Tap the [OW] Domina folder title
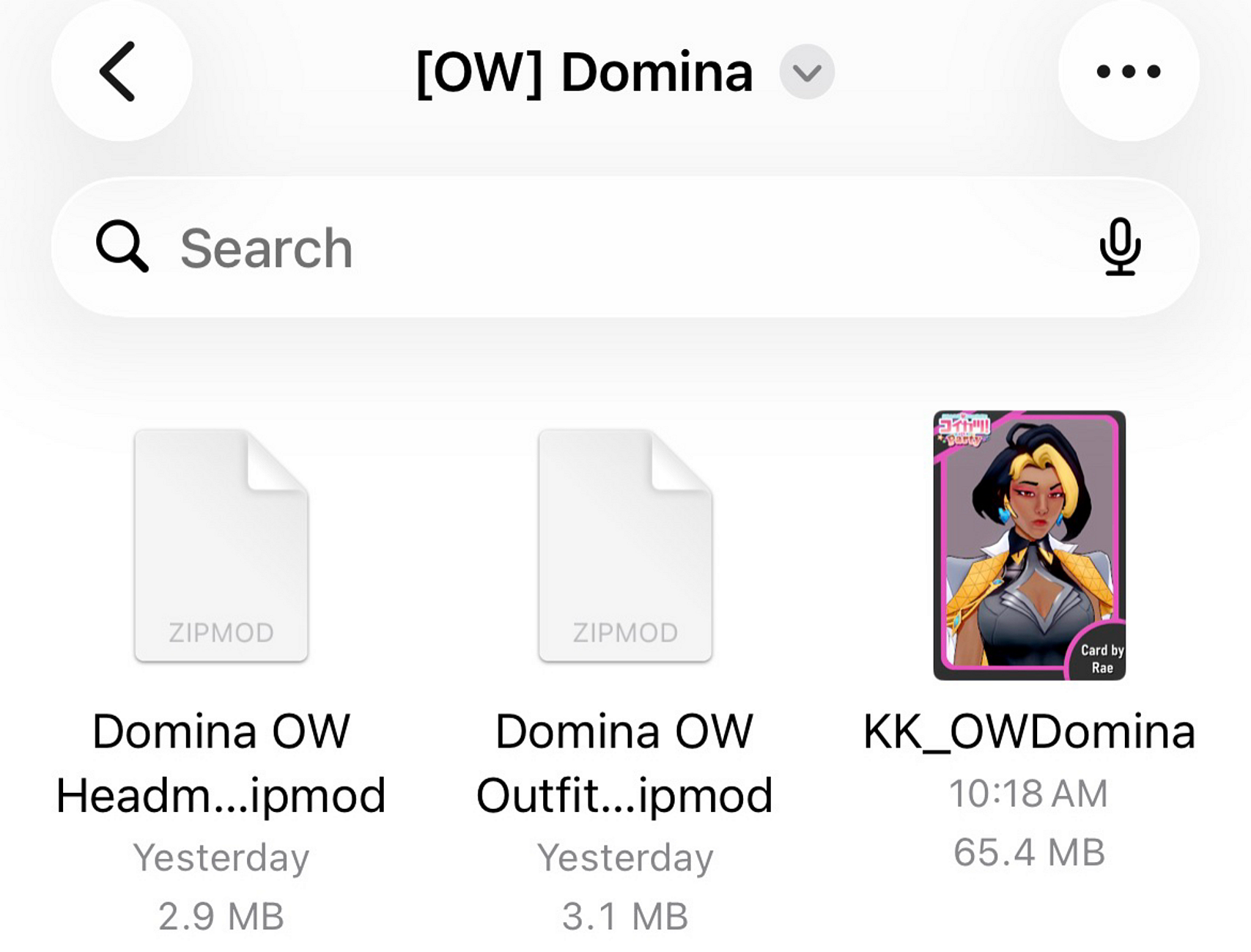Image resolution: width=1251 pixels, height=952 pixels. tap(583, 72)
